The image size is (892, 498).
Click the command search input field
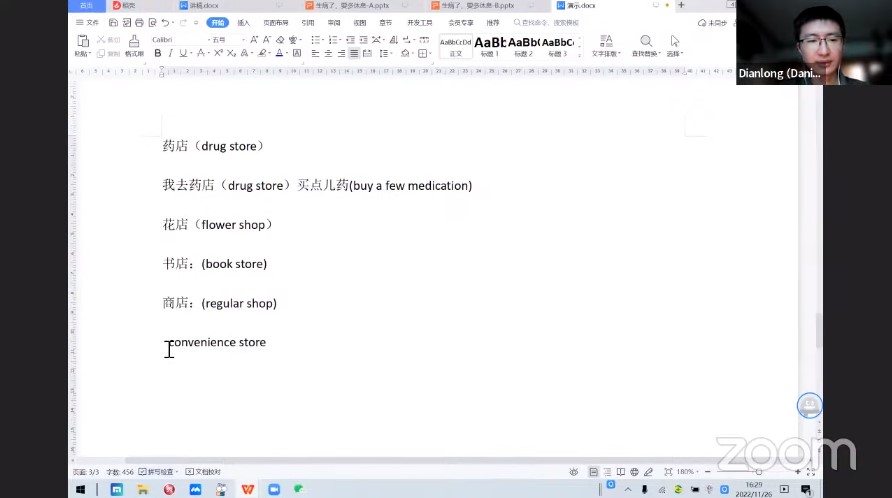click(x=547, y=23)
